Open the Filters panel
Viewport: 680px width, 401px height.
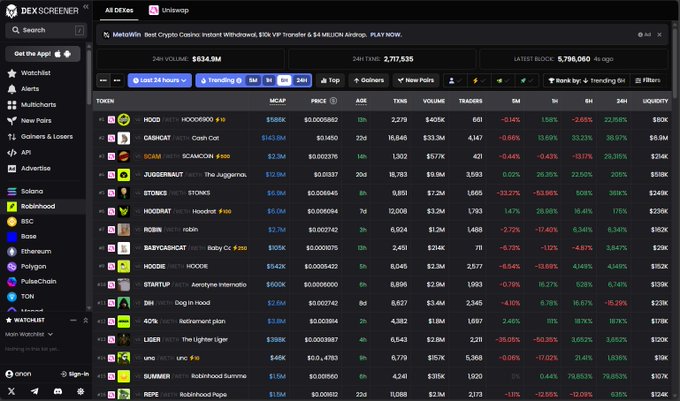(x=647, y=80)
